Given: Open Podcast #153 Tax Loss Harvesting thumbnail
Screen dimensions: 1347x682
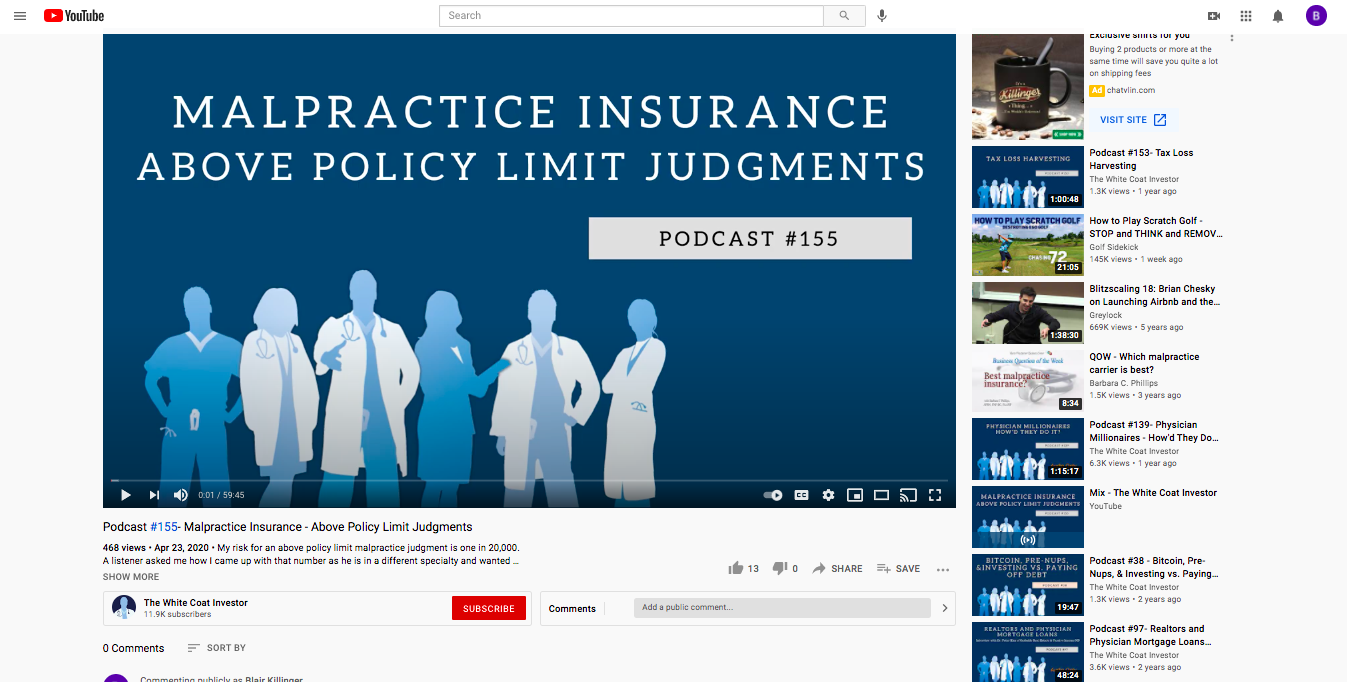Looking at the screenshot, I should click(1027, 177).
